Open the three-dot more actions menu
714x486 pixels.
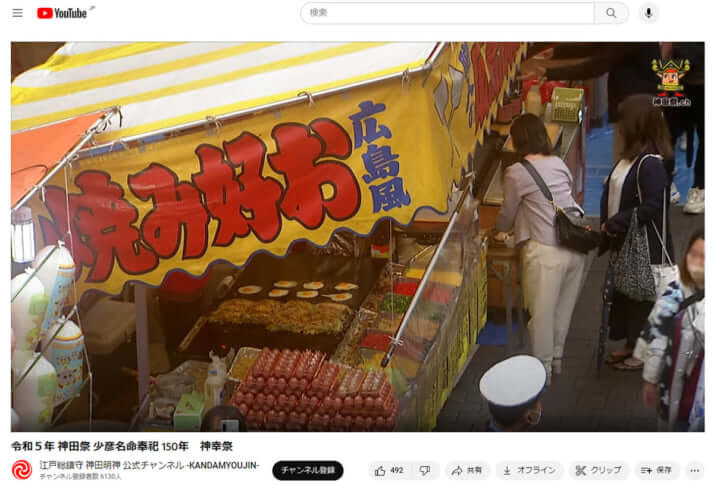pos(694,470)
